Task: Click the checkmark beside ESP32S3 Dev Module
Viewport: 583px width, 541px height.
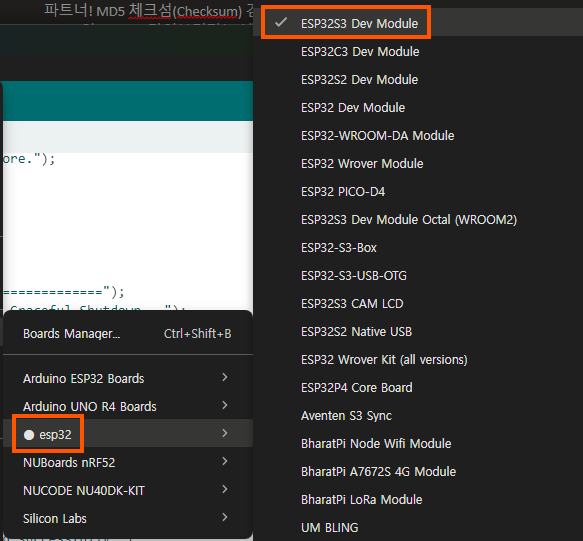Action: tap(281, 23)
